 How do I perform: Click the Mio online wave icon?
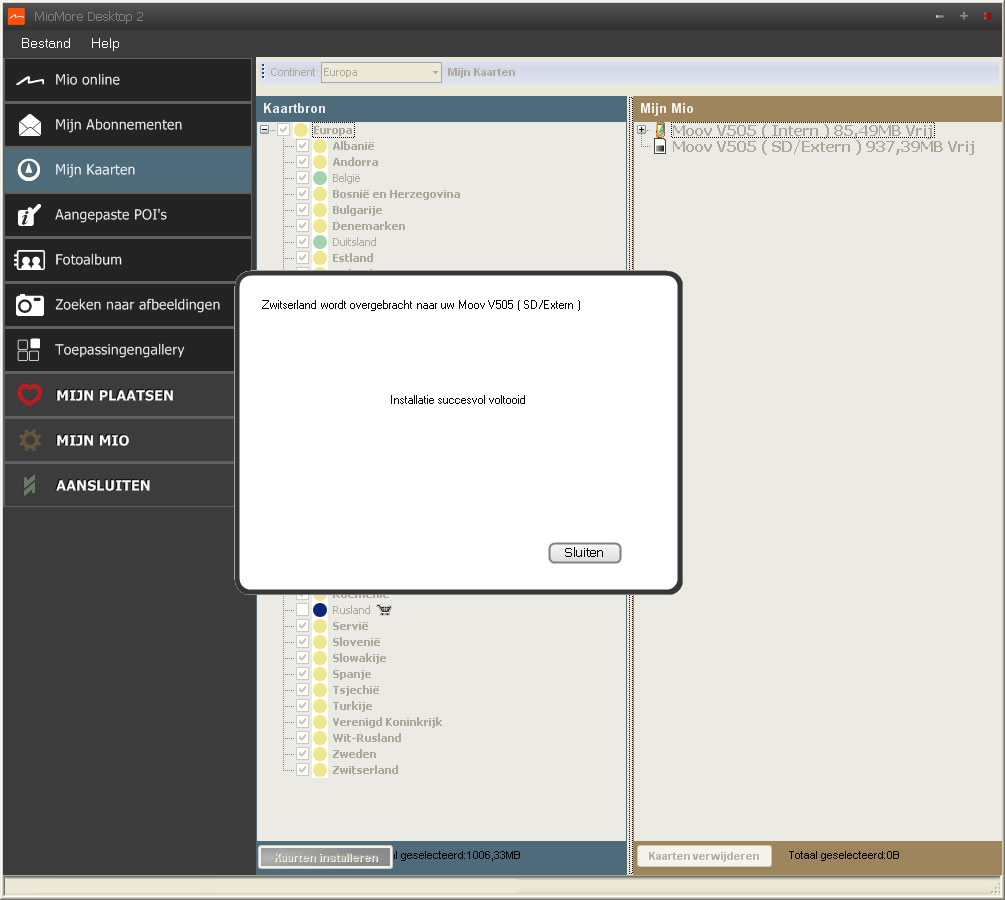pyautogui.click(x=29, y=80)
